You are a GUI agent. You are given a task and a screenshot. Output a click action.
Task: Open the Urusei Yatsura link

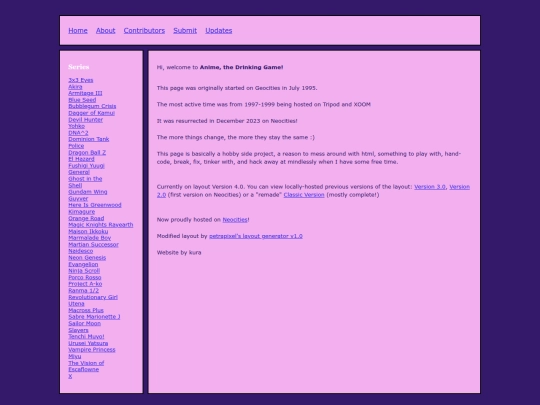88,343
